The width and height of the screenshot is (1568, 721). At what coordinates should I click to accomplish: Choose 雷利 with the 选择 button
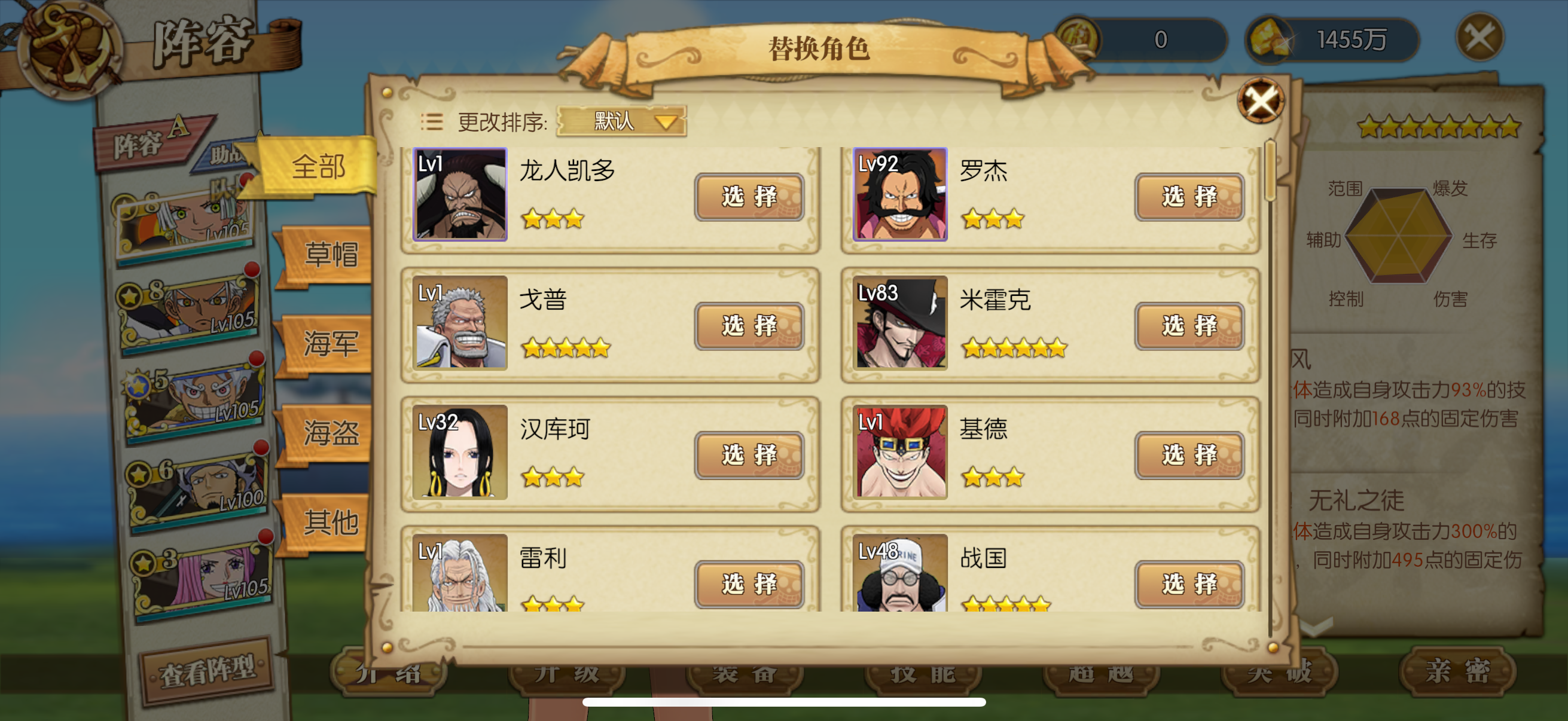click(749, 583)
